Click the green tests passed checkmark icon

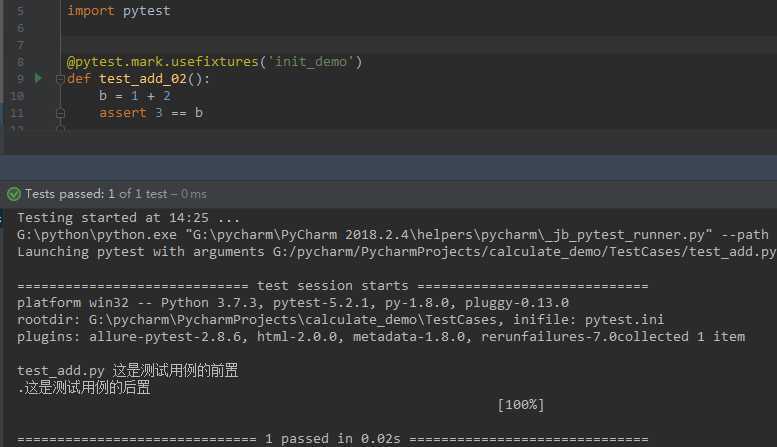[x=14, y=194]
